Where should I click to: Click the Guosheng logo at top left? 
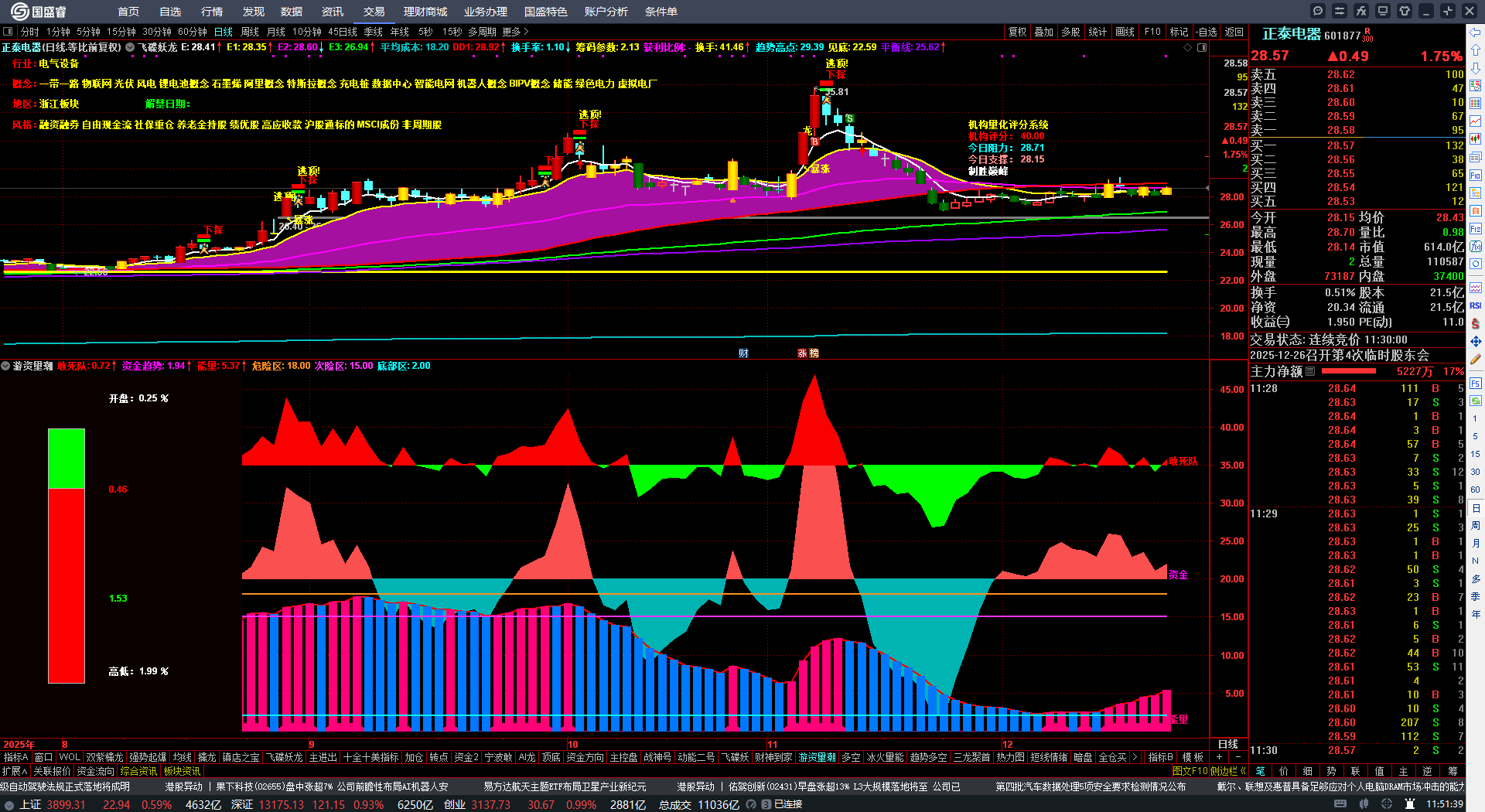click(x=39, y=12)
